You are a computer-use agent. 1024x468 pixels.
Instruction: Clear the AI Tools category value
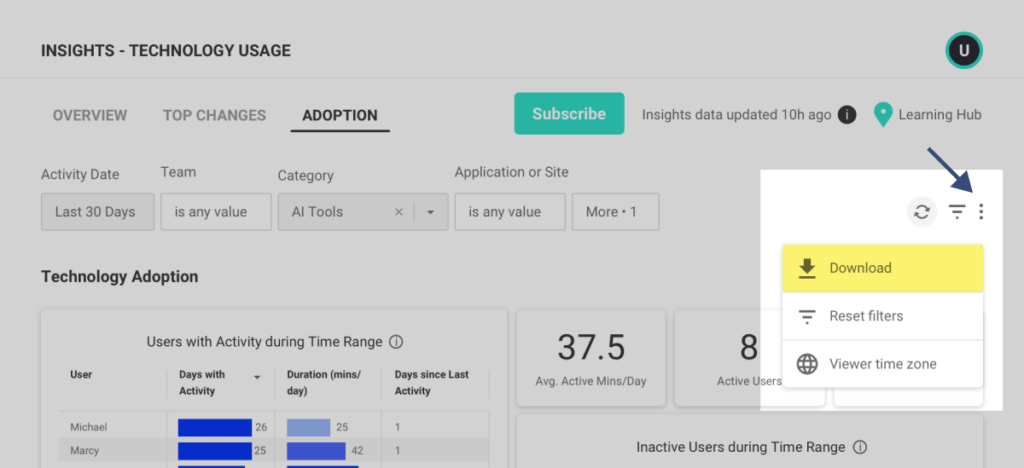coord(398,212)
